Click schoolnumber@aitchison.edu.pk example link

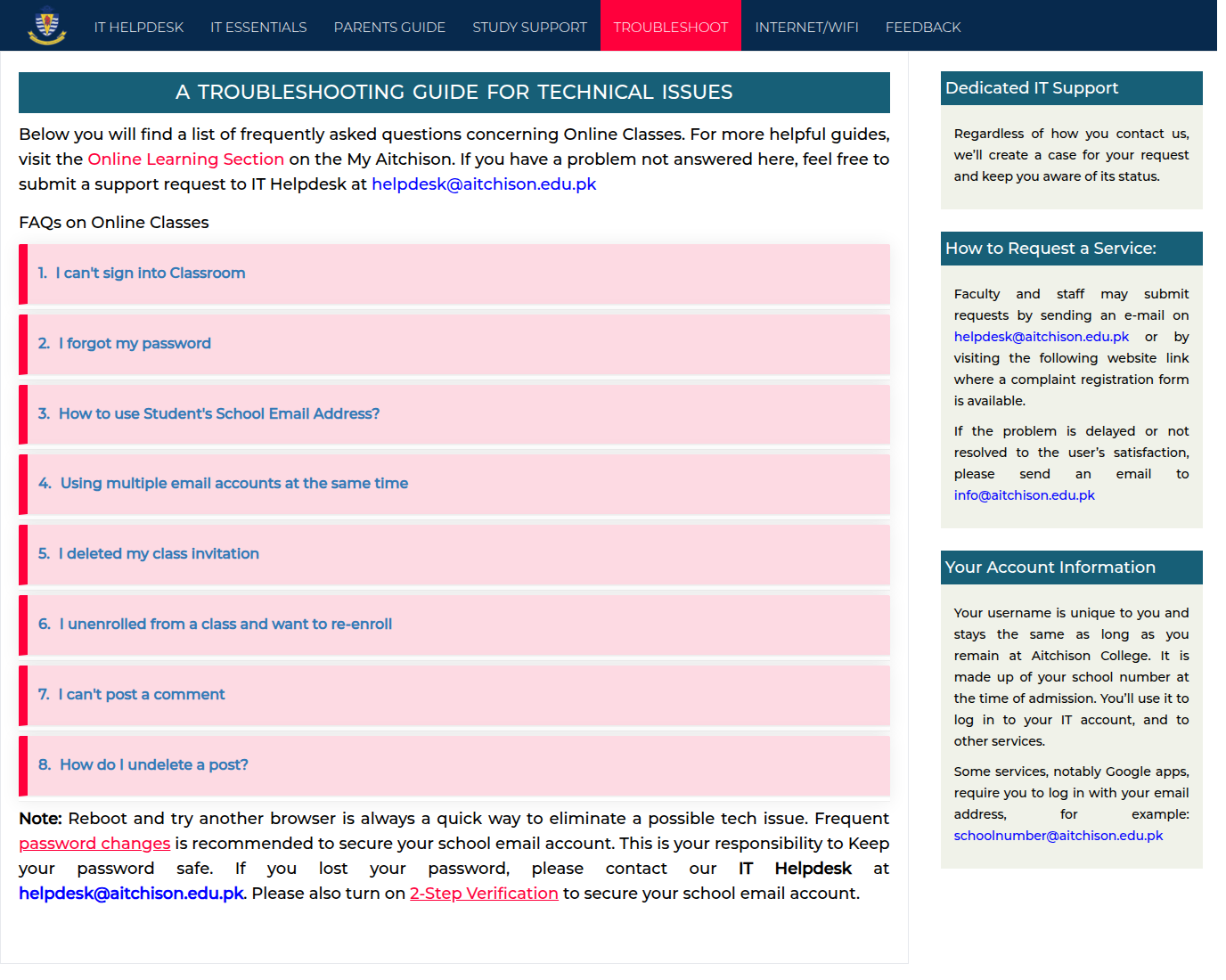pos(1058,836)
